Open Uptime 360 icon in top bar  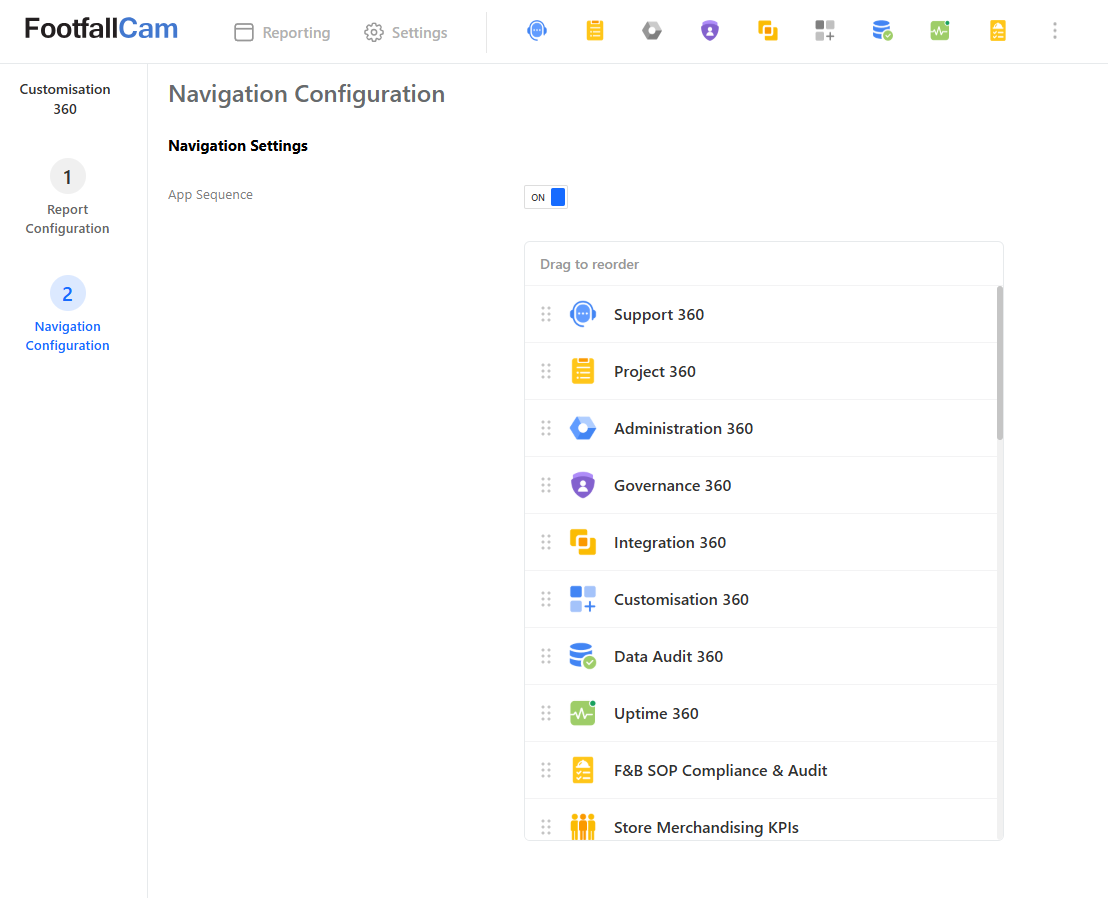click(x=940, y=30)
